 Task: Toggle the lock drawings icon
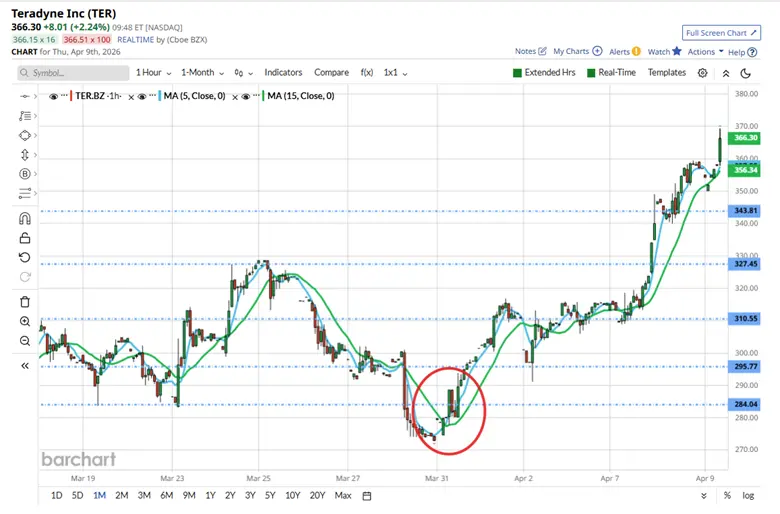coord(25,238)
